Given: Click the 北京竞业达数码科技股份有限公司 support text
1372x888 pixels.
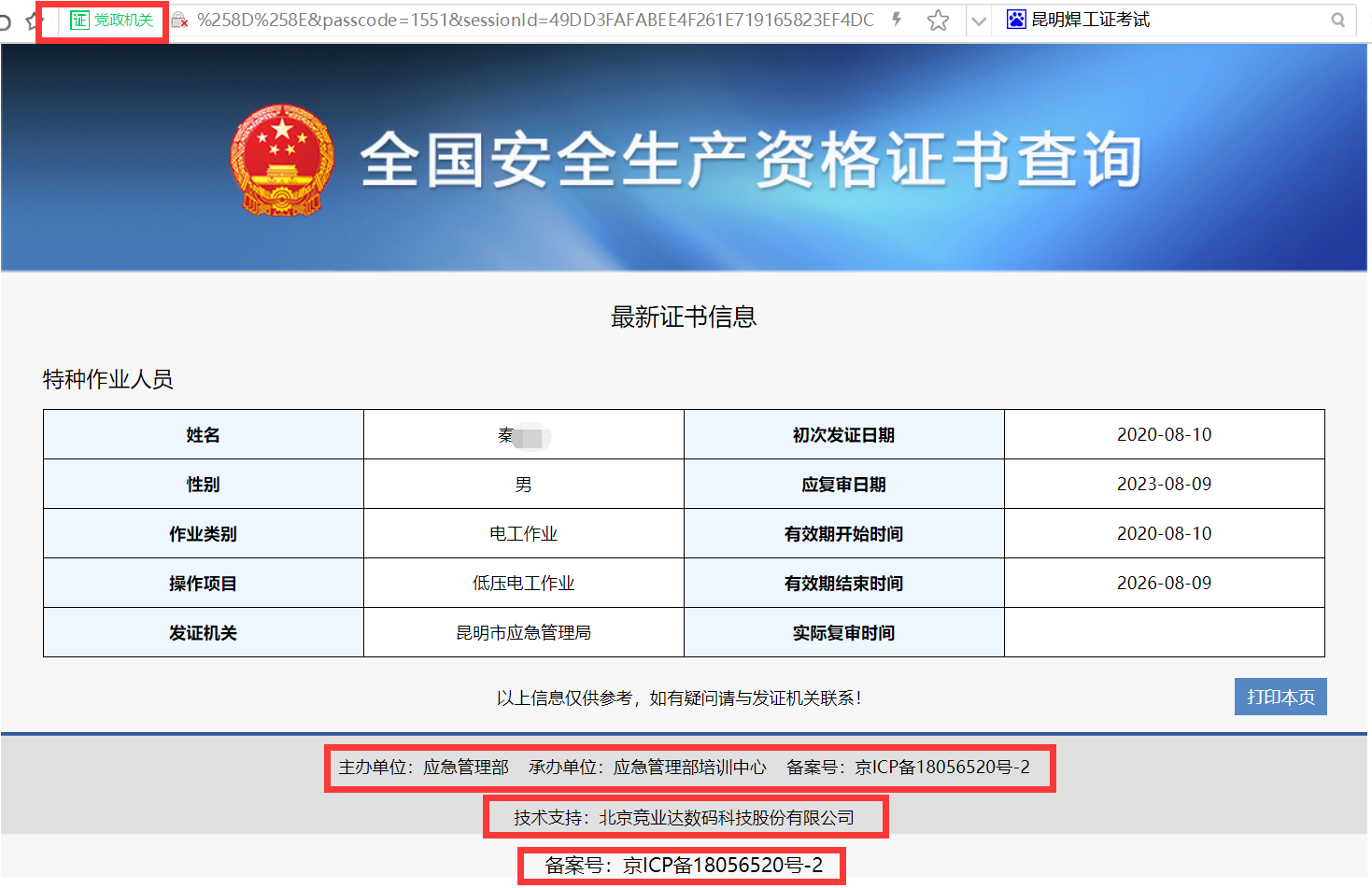Looking at the screenshot, I should [x=728, y=816].
